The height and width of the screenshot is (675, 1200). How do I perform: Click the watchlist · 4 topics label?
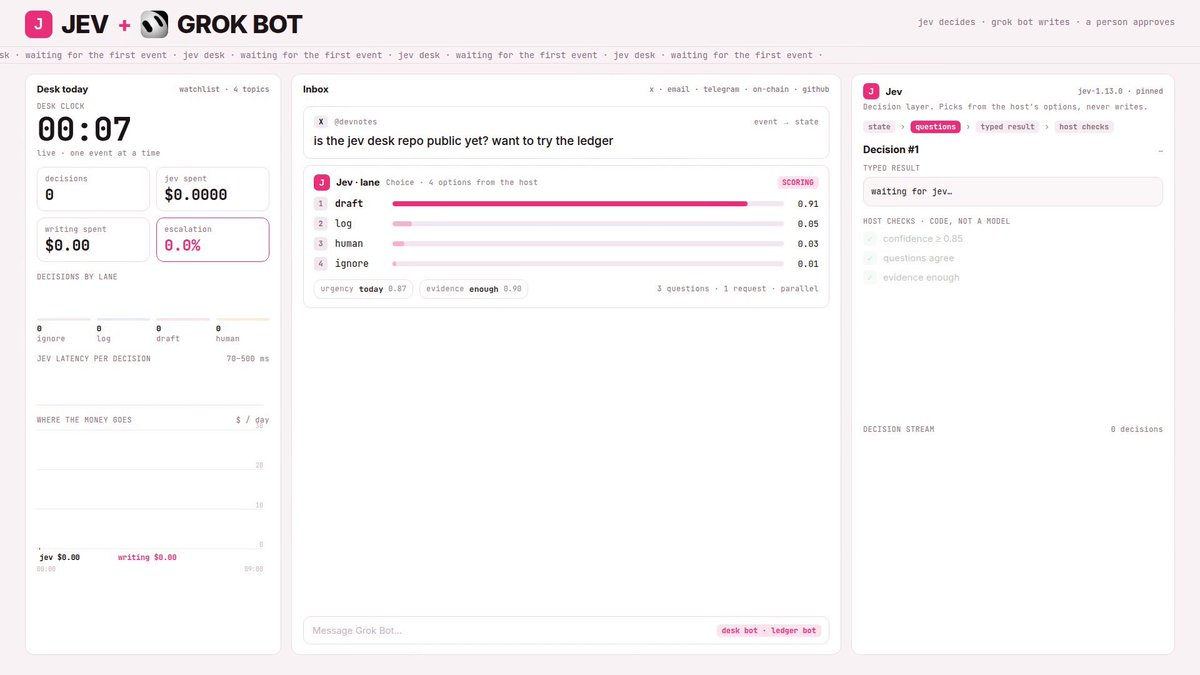[224, 90]
